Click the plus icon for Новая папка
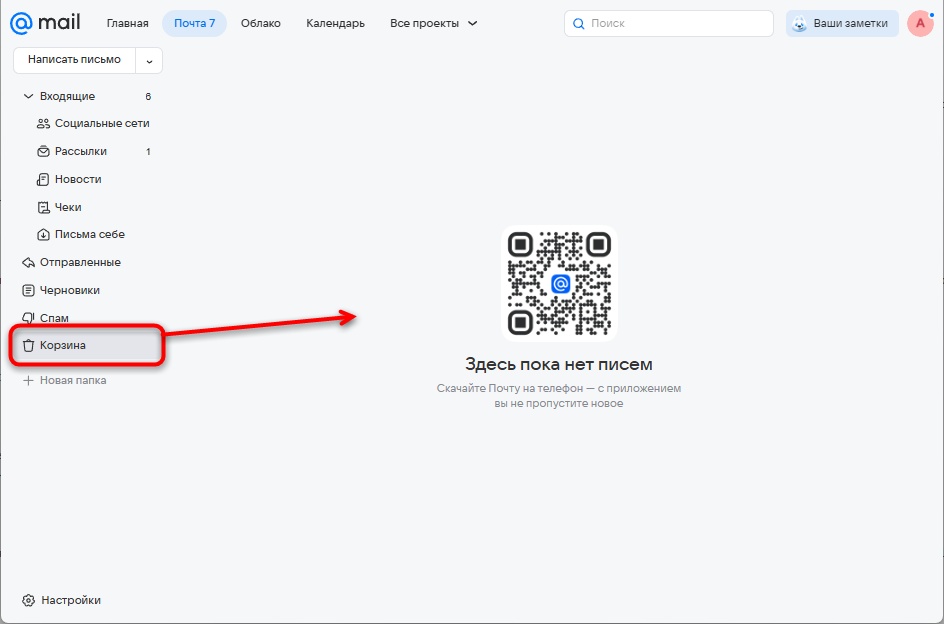This screenshot has height=624, width=944. coord(28,381)
